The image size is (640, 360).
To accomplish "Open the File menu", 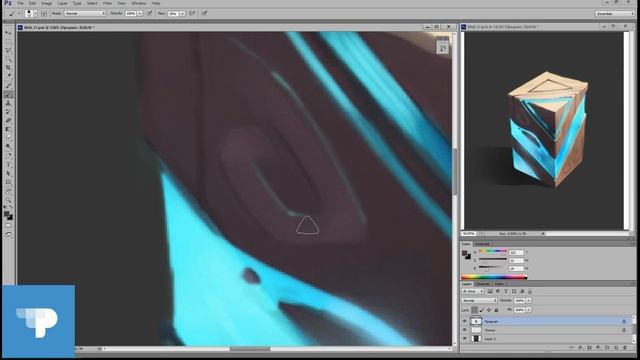I will (20, 3).
